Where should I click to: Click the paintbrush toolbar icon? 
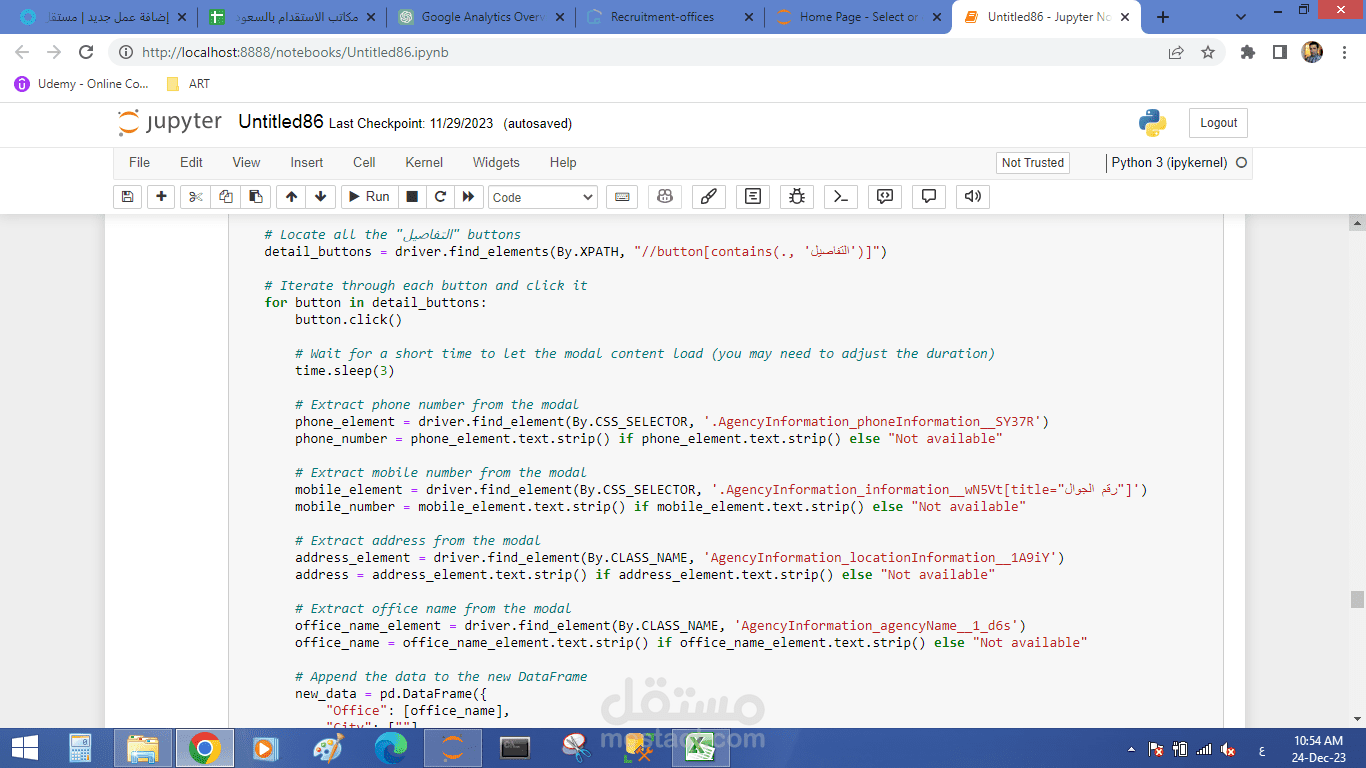[708, 197]
